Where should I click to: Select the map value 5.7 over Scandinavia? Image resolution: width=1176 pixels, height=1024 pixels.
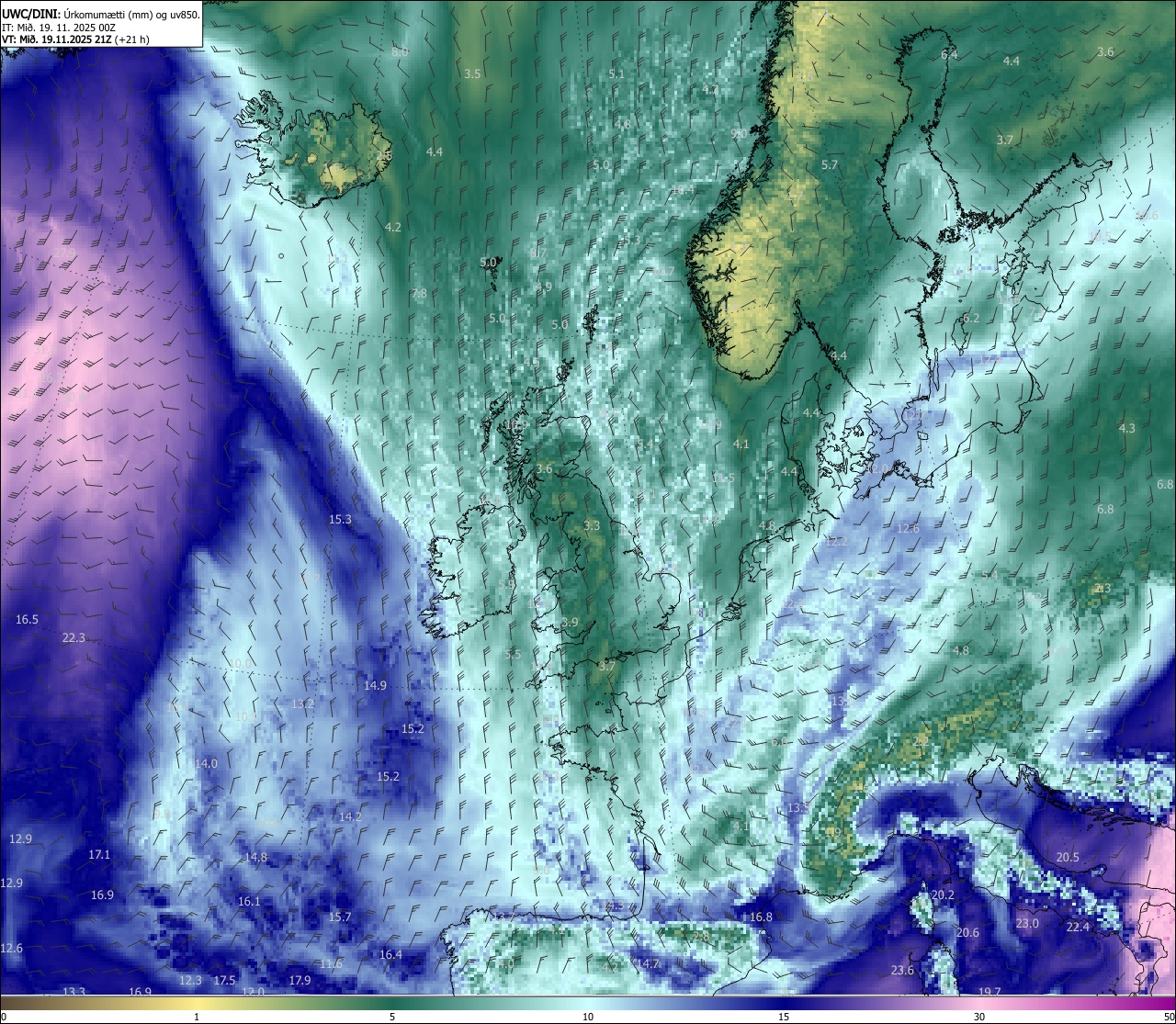830,164
